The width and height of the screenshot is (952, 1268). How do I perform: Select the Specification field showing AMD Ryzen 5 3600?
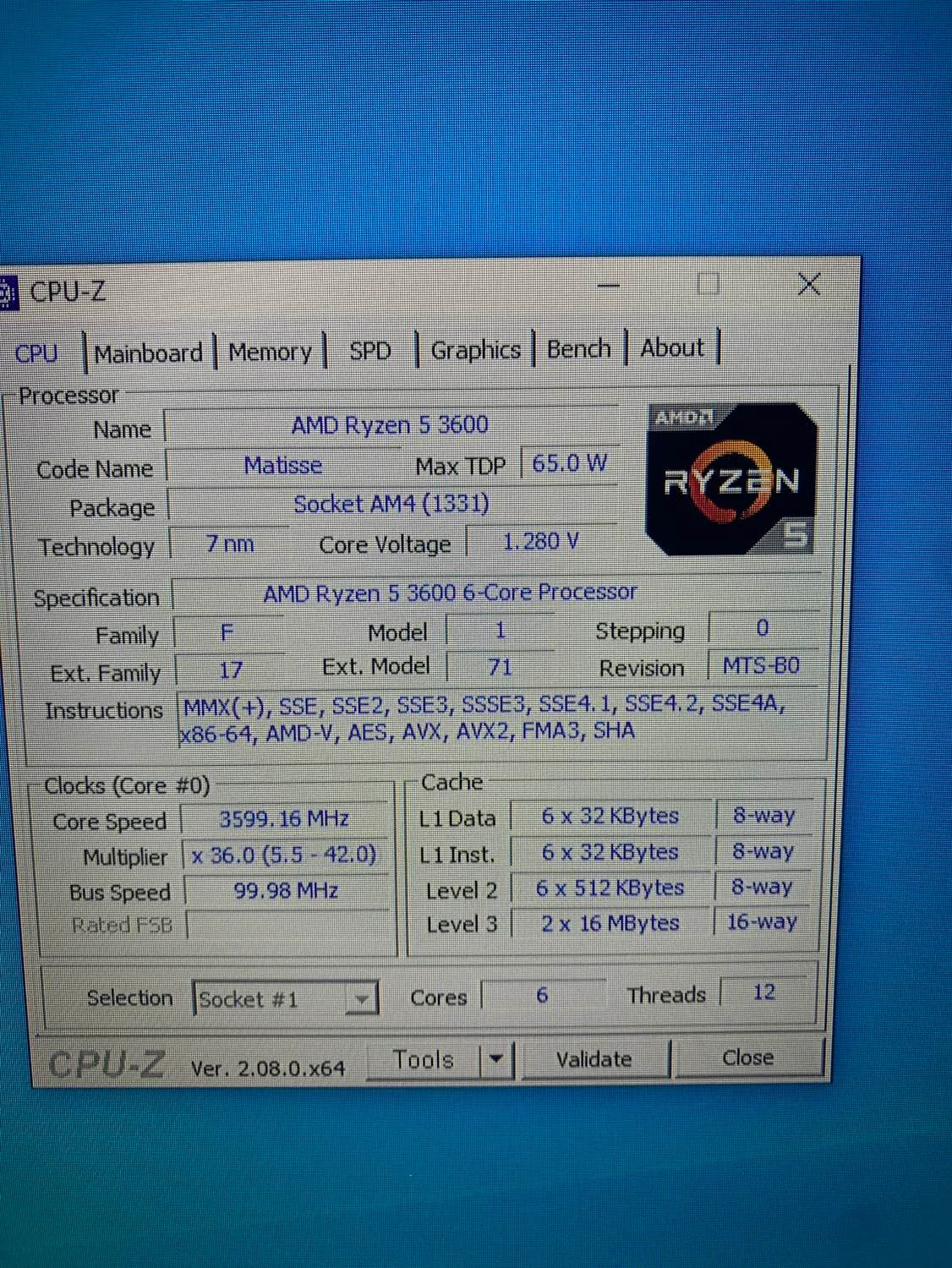point(448,592)
